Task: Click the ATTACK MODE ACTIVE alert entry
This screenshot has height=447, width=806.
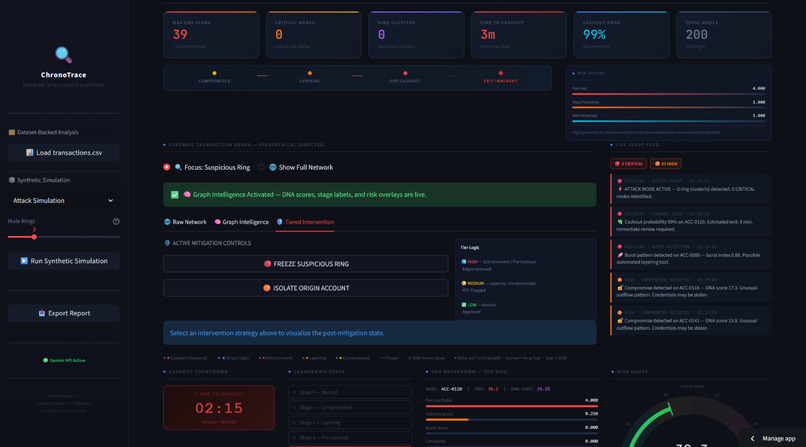Action: [691, 189]
